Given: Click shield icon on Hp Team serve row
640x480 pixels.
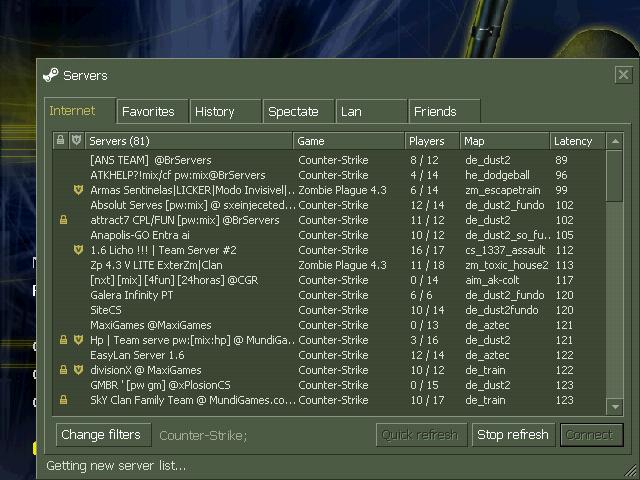Looking at the screenshot, I should click(x=78, y=340).
